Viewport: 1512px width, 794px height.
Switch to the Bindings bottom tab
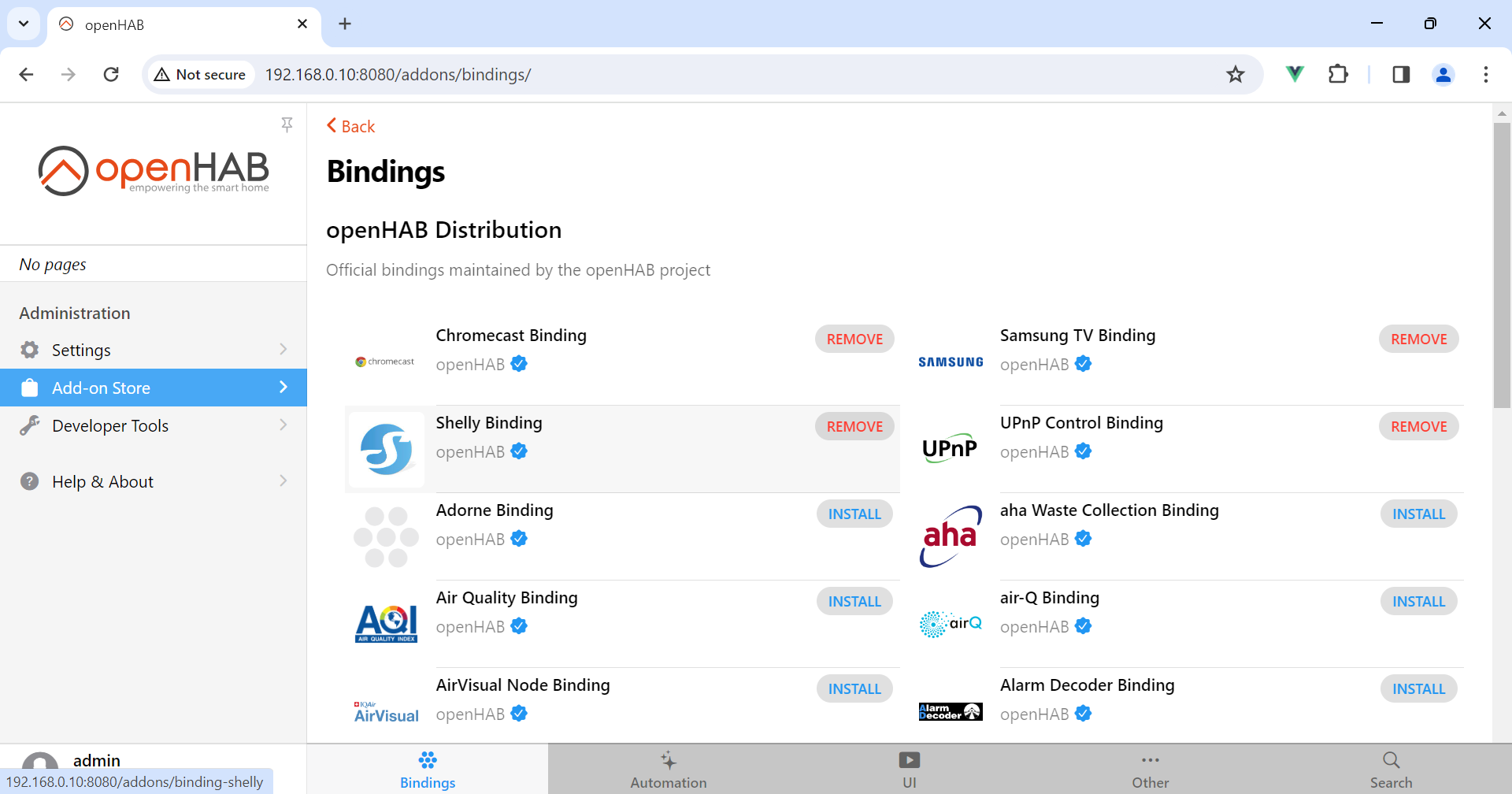point(428,770)
